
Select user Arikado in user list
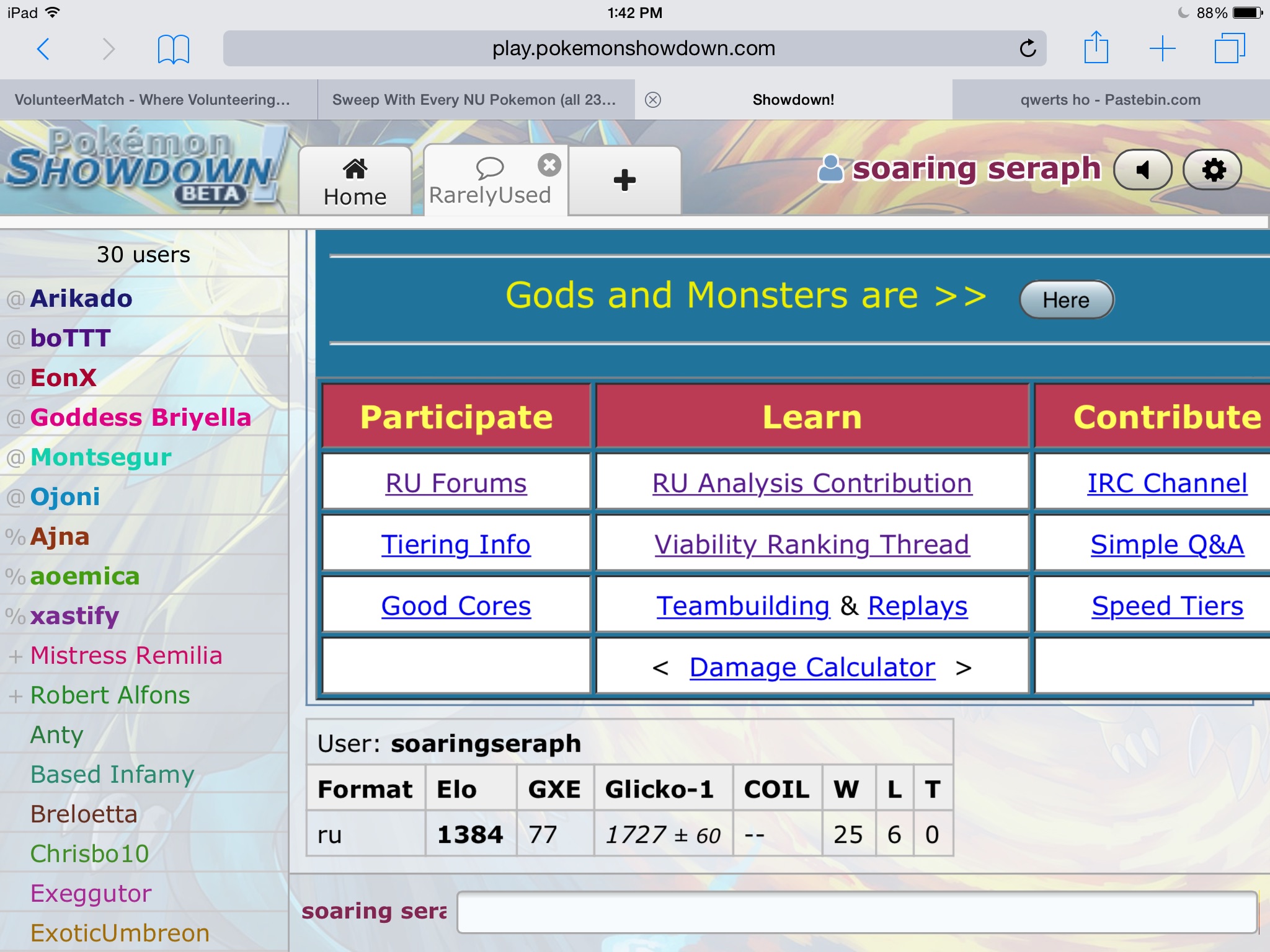(144, 298)
